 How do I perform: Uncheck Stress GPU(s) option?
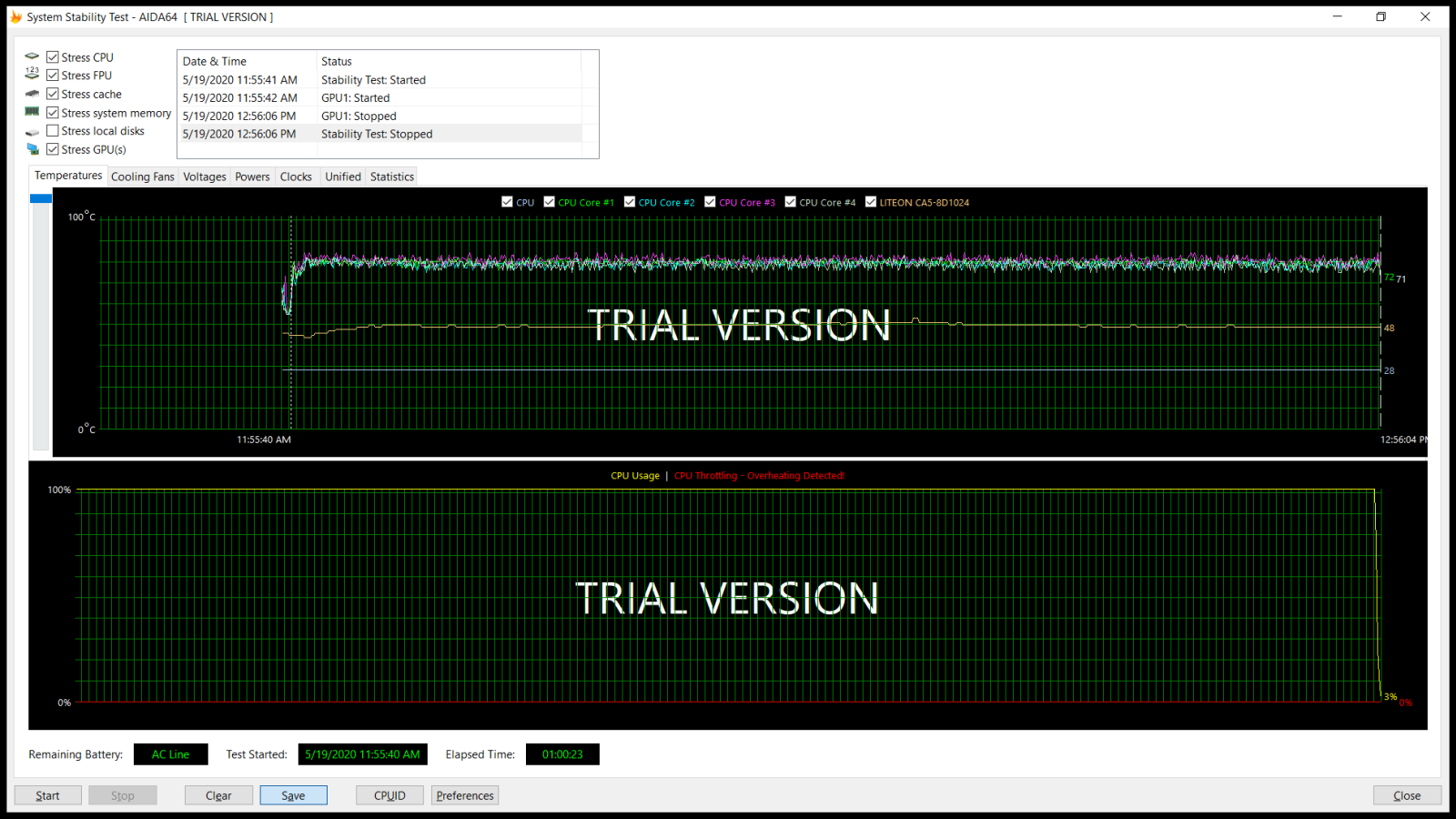click(x=53, y=149)
